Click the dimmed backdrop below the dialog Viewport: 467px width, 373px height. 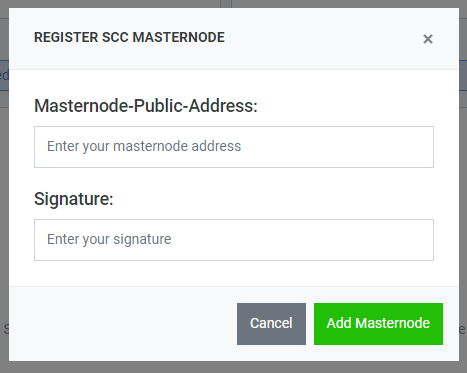pyautogui.click(x=233, y=367)
